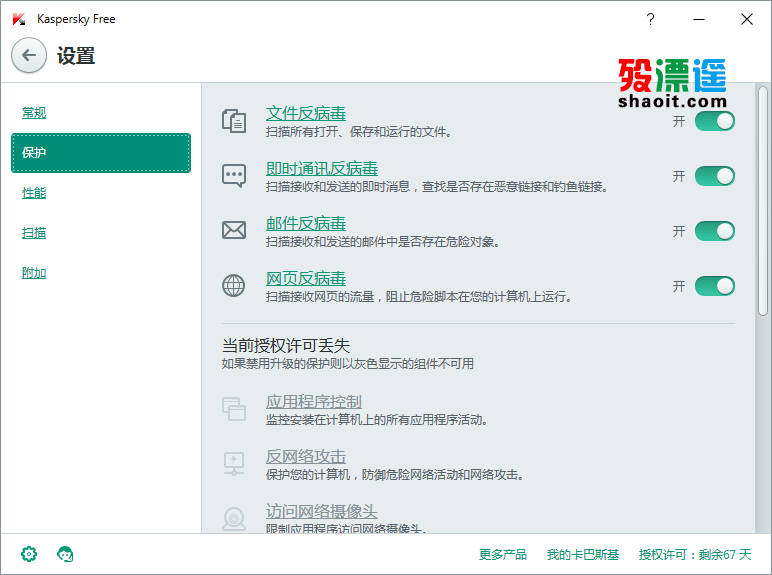This screenshot has height=575, width=772.
Task: Disable the 邮件反病毒 toggle
Action: coord(715,231)
